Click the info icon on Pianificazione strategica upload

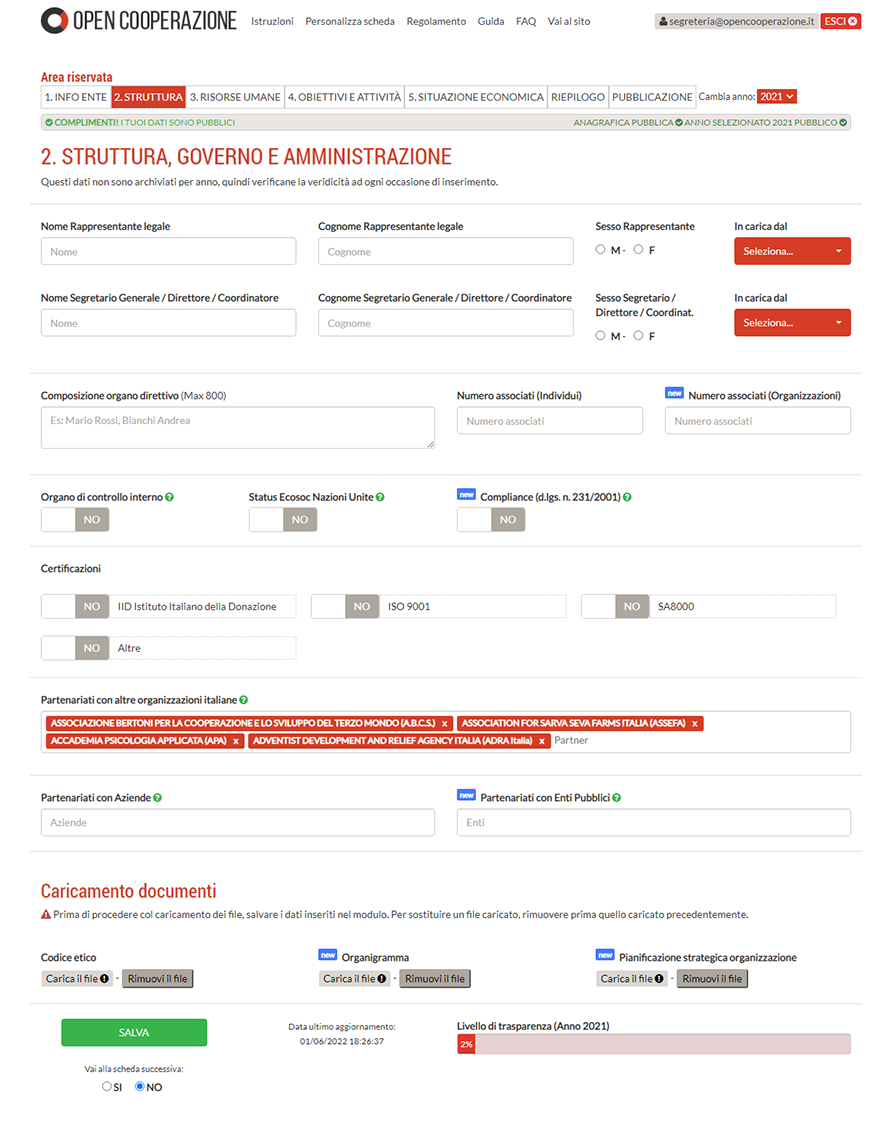[659, 978]
